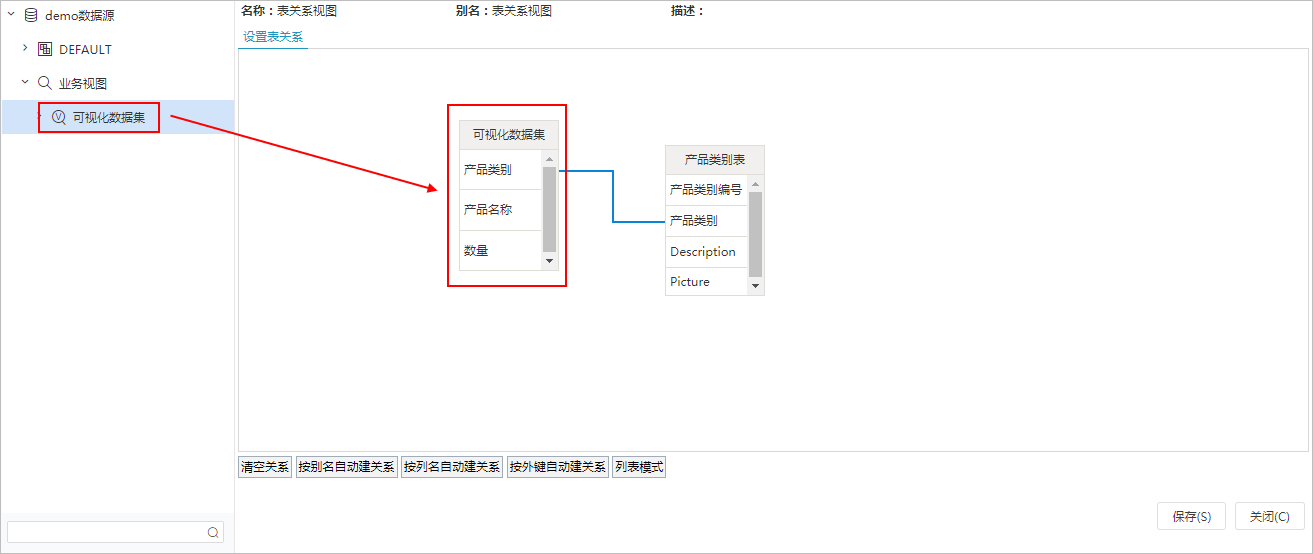Click the 描述 label

pos(687,11)
